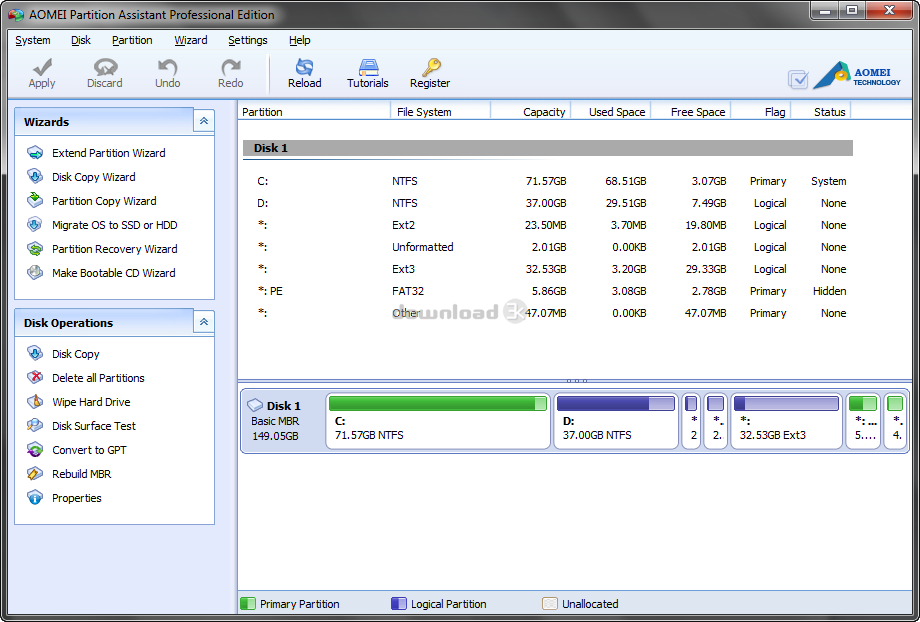920x622 pixels.
Task: Sort by Partition column header
Action: click(314, 111)
